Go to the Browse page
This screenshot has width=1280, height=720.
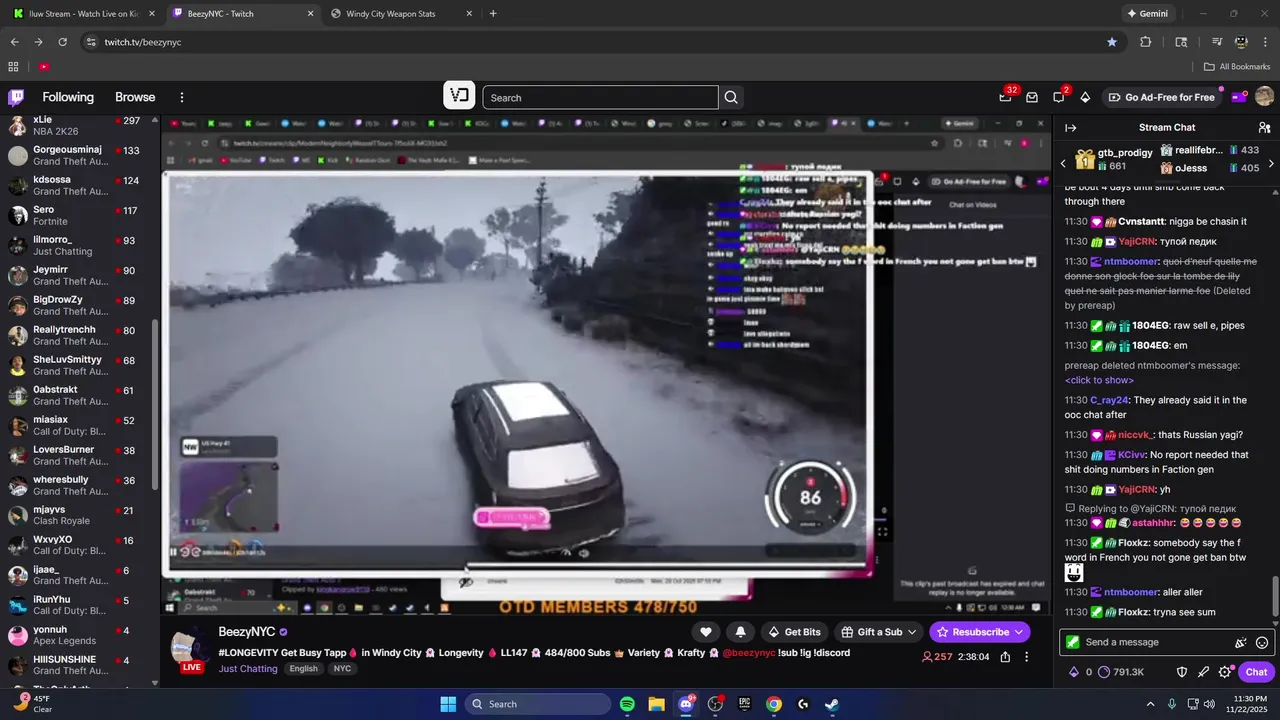coord(135,97)
